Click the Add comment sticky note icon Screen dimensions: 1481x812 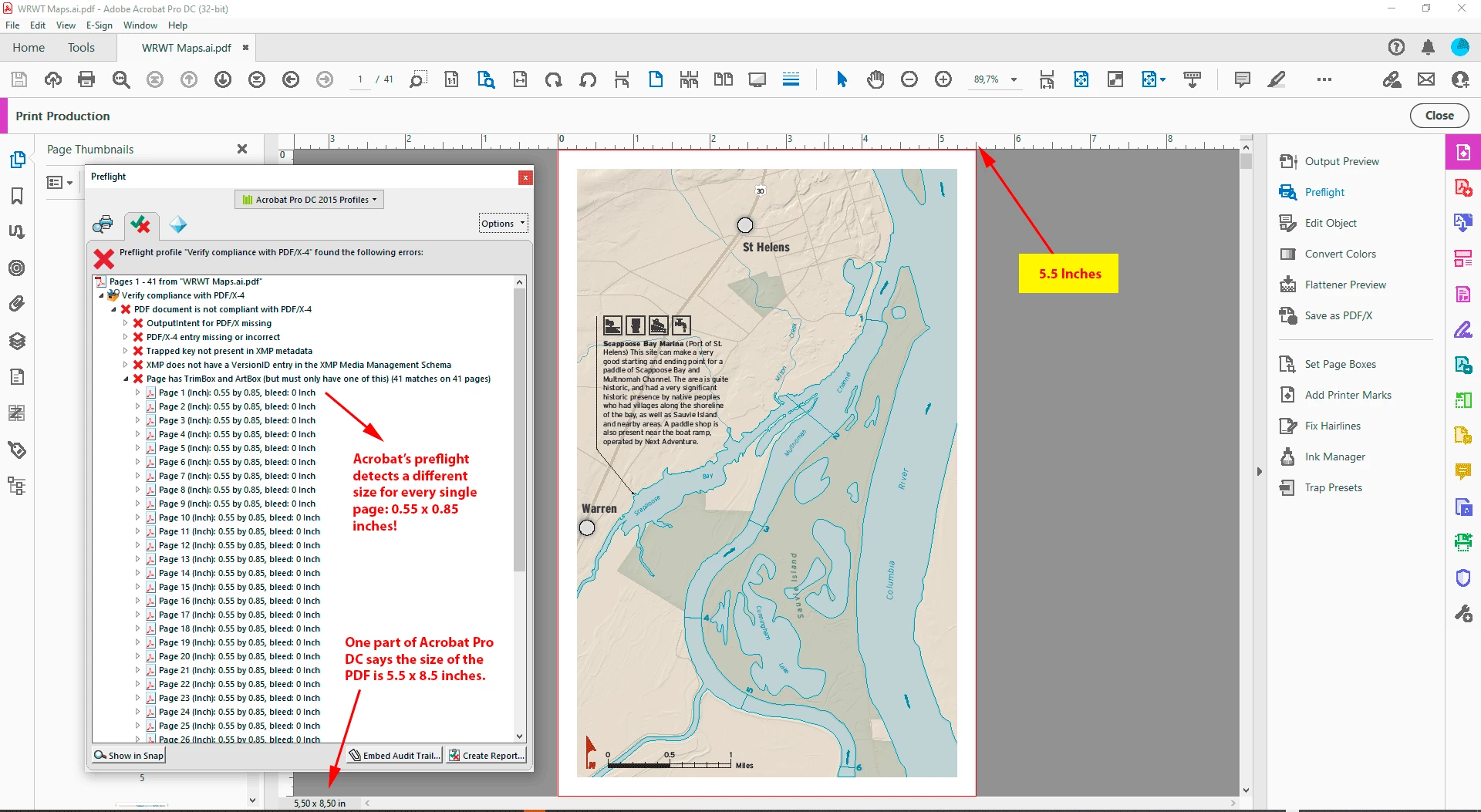click(x=1242, y=79)
